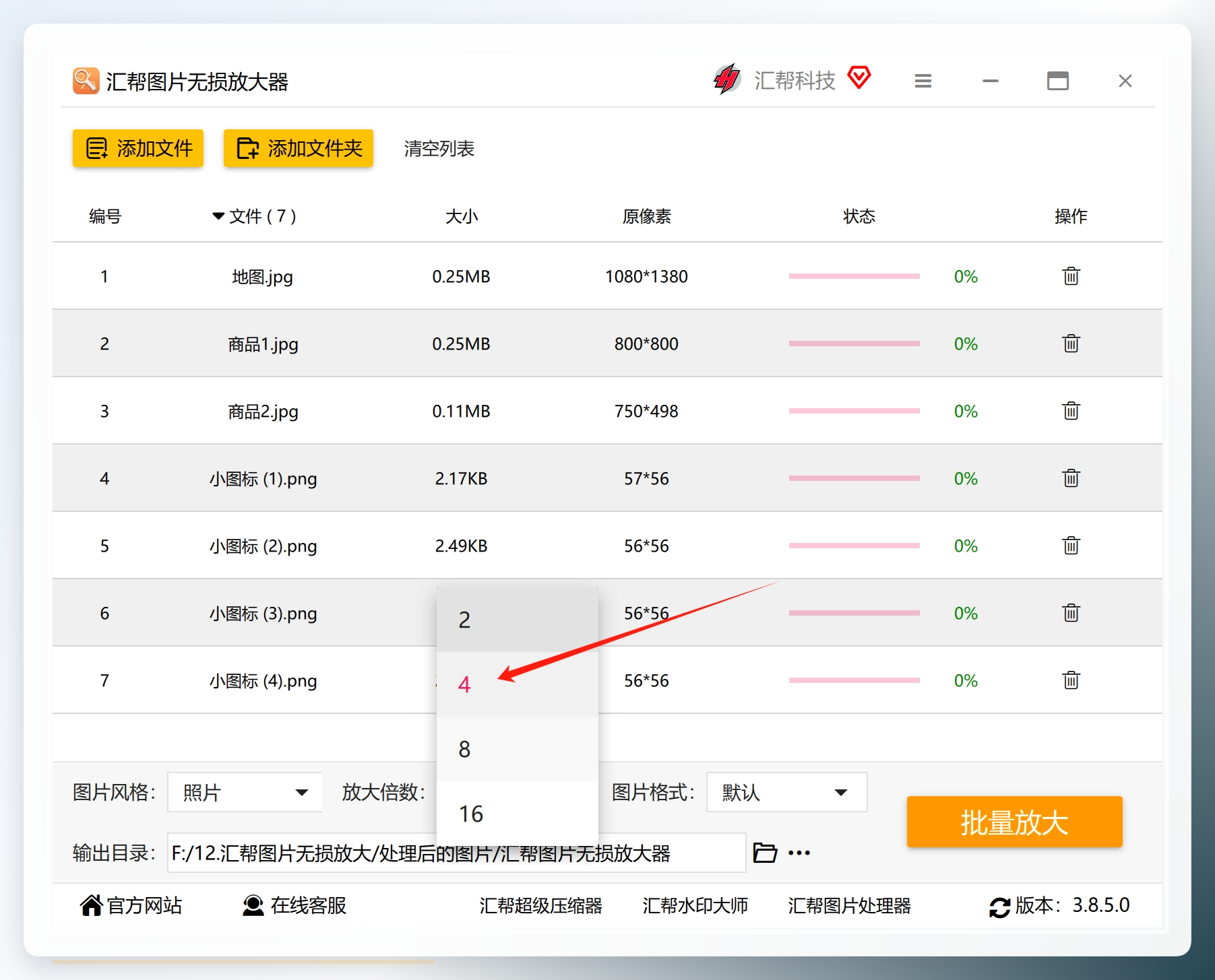Click the three-dots browse output directory button
The width and height of the screenshot is (1215, 980).
(799, 853)
